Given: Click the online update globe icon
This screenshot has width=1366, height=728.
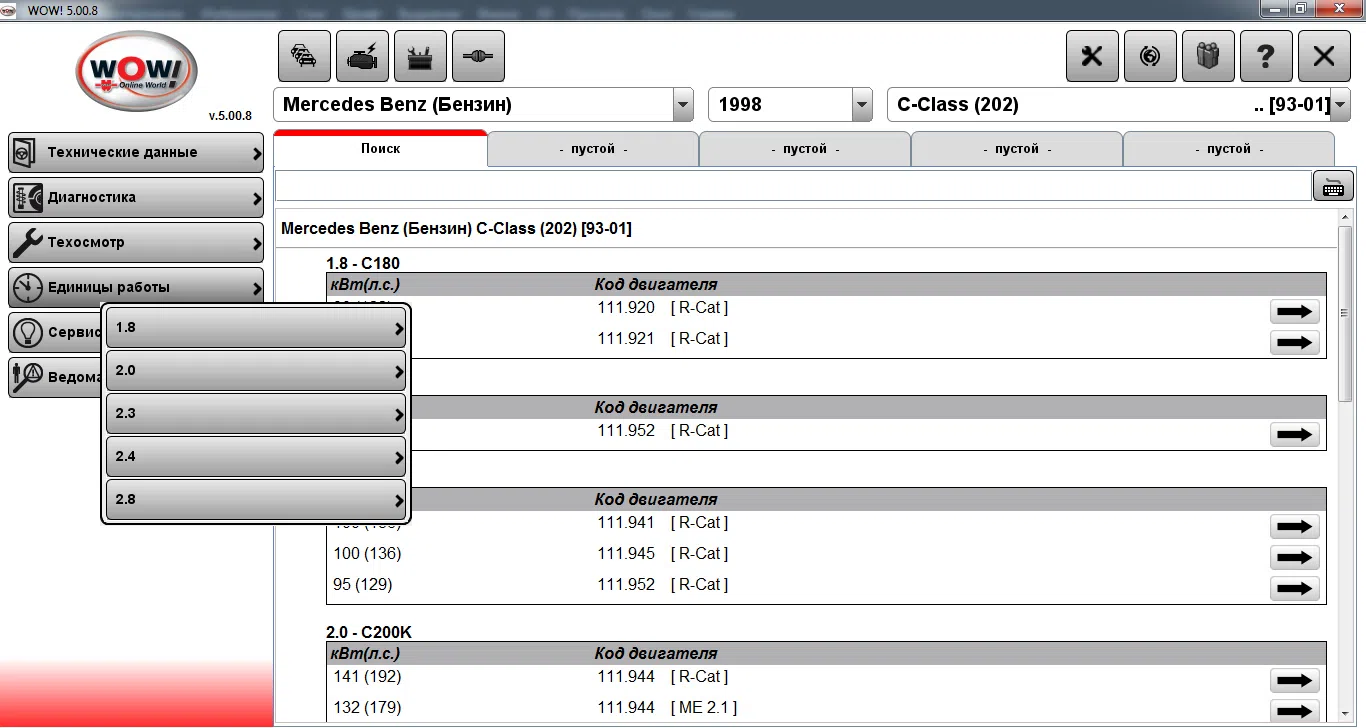Looking at the screenshot, I should click(x=1150, y=56).
